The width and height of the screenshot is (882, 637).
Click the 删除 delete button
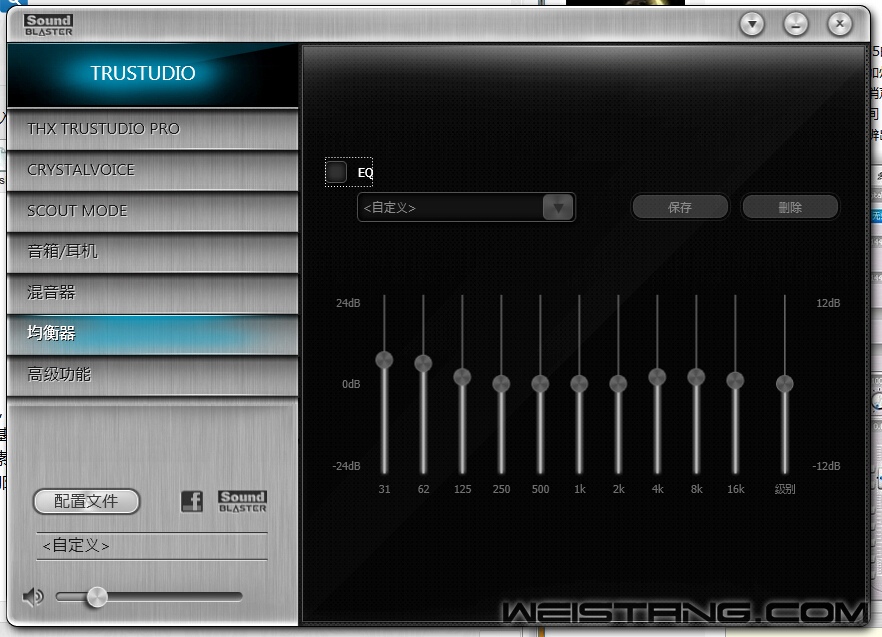point(790,208)
